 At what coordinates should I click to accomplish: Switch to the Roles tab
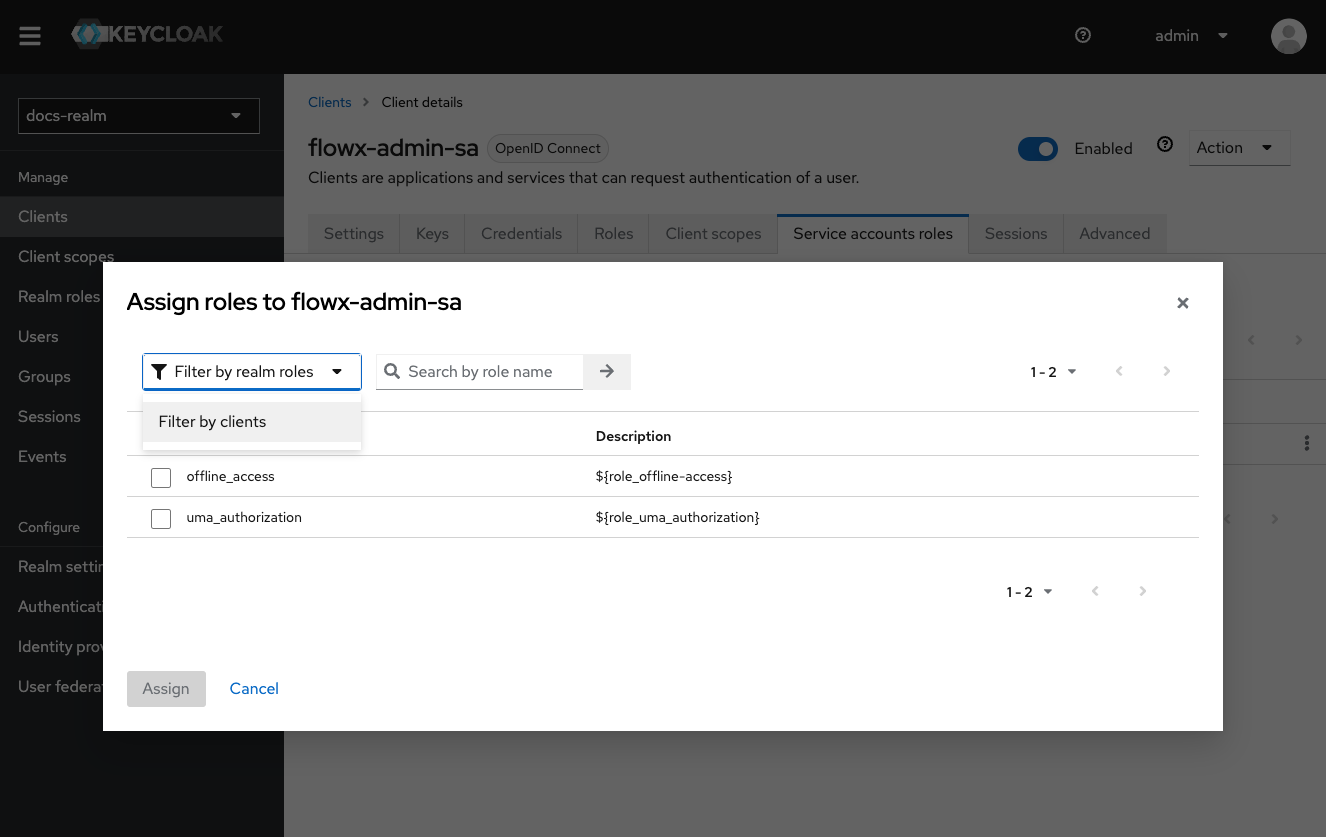click(x=613, y=234)
